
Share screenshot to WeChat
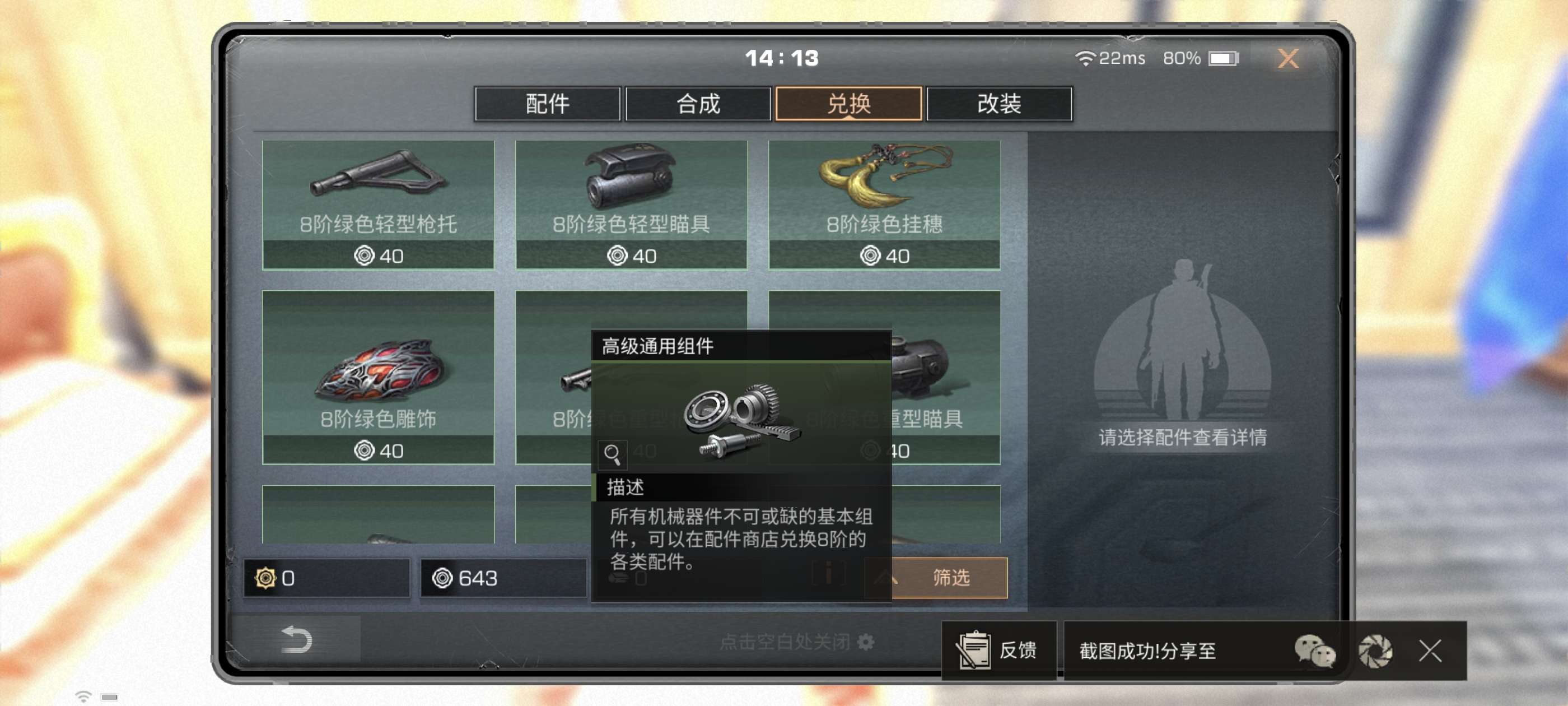1314,651
